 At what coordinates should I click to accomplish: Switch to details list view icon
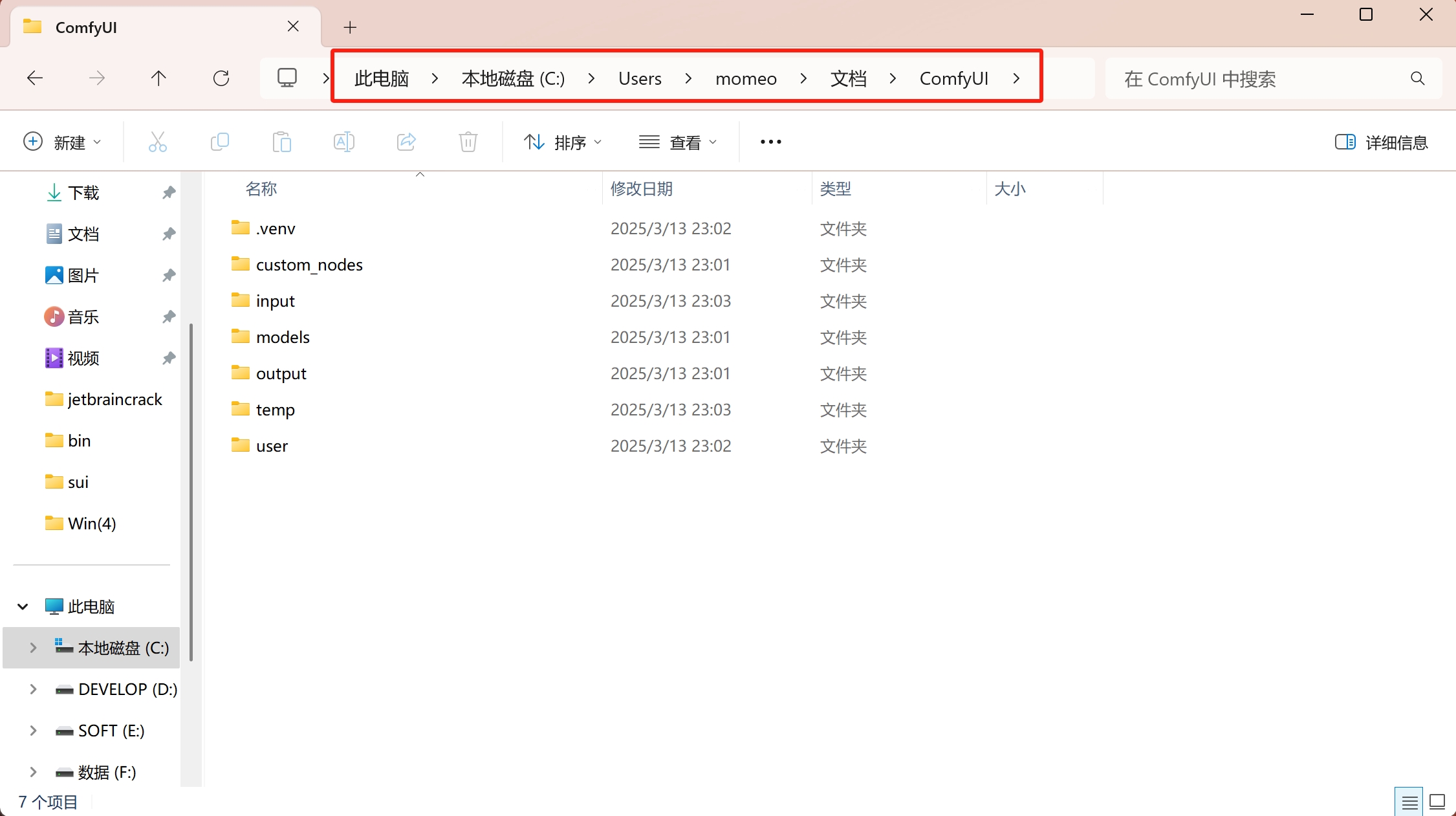click(1410, 802)
